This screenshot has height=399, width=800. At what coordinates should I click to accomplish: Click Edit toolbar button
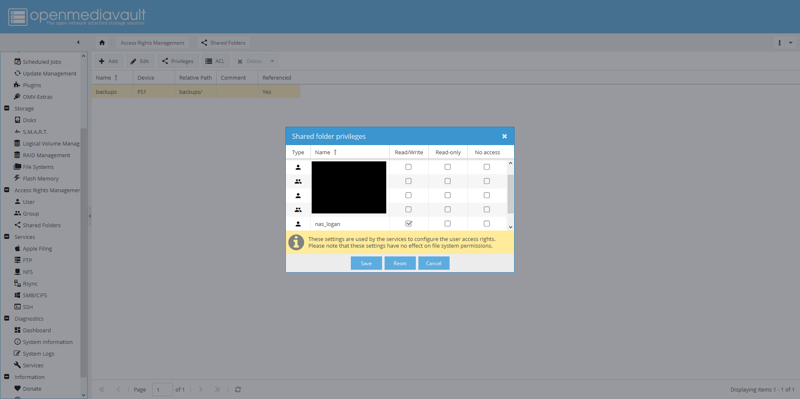[x=140, y=61]
